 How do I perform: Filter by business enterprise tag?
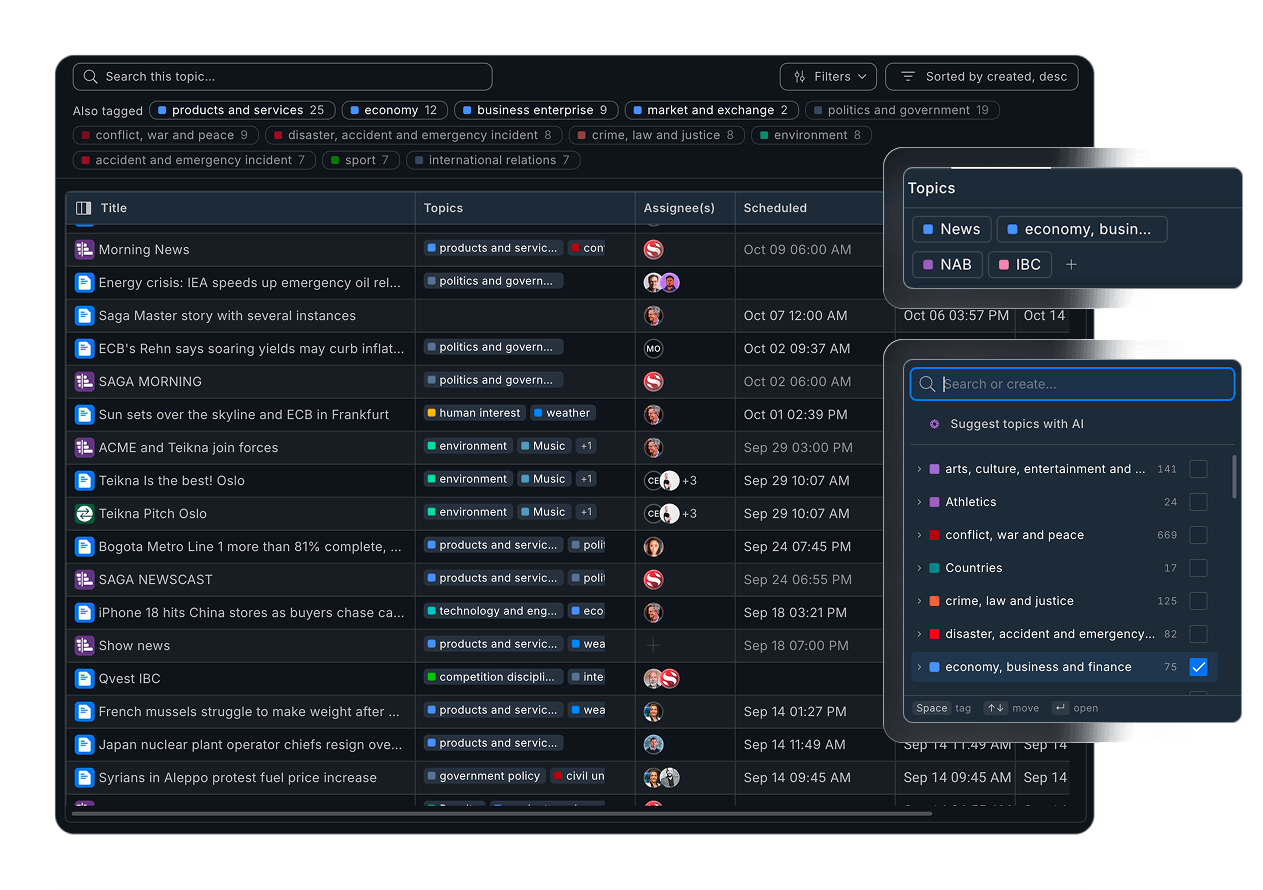[x=537, y=110]
